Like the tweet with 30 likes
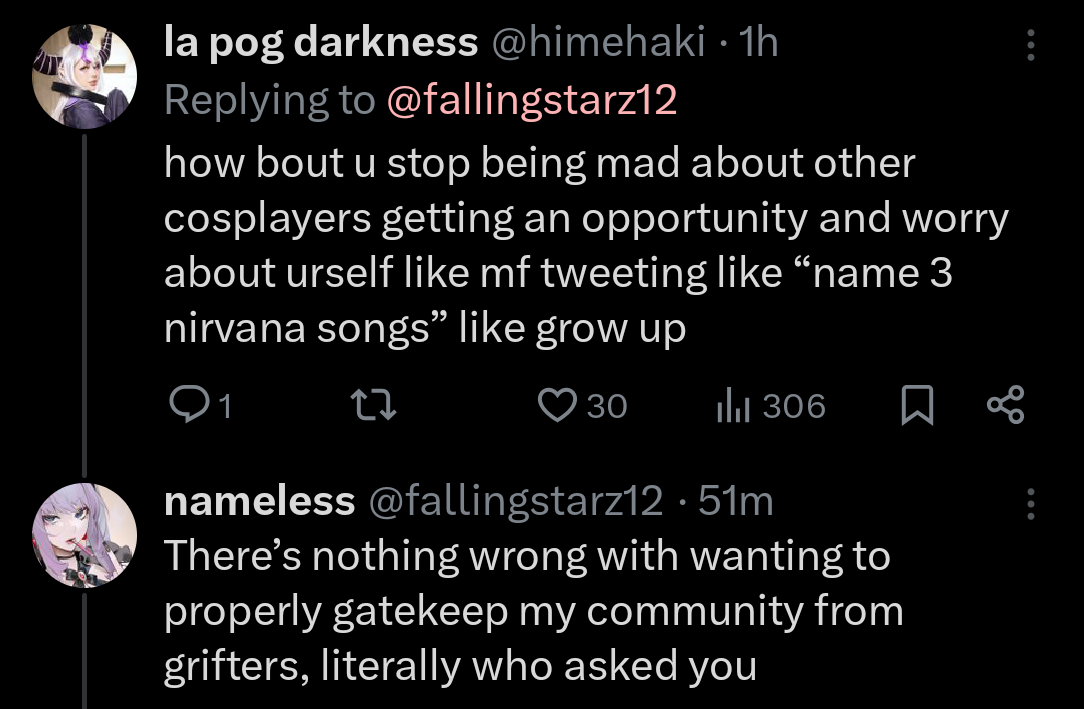The height and width of the screenshot is (709, 1084). 553,405
